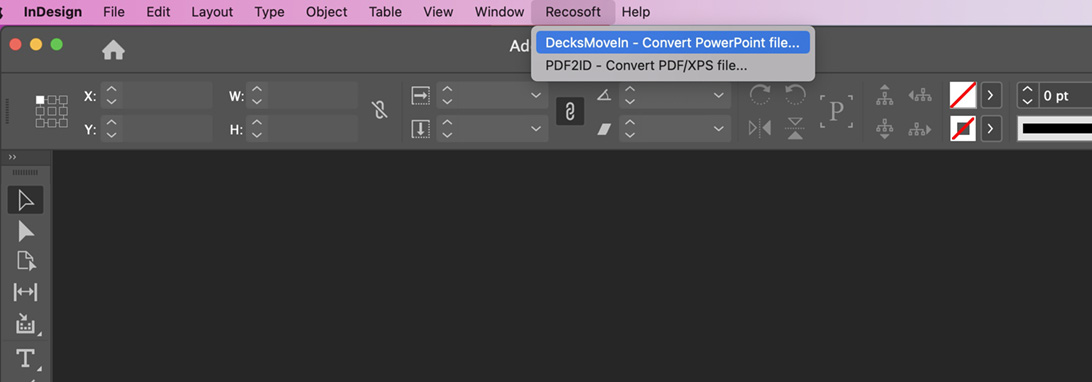
Task: Click Select Next Object icon
Action: (x=920, y=129)
